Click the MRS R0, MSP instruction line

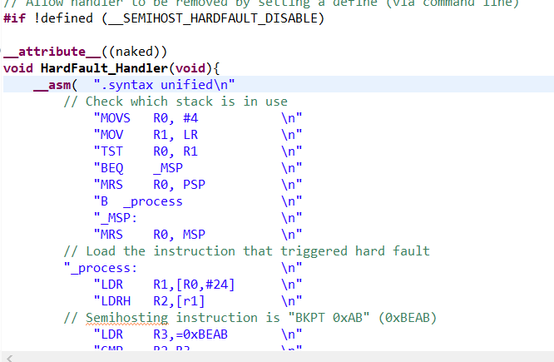[198, 235]
